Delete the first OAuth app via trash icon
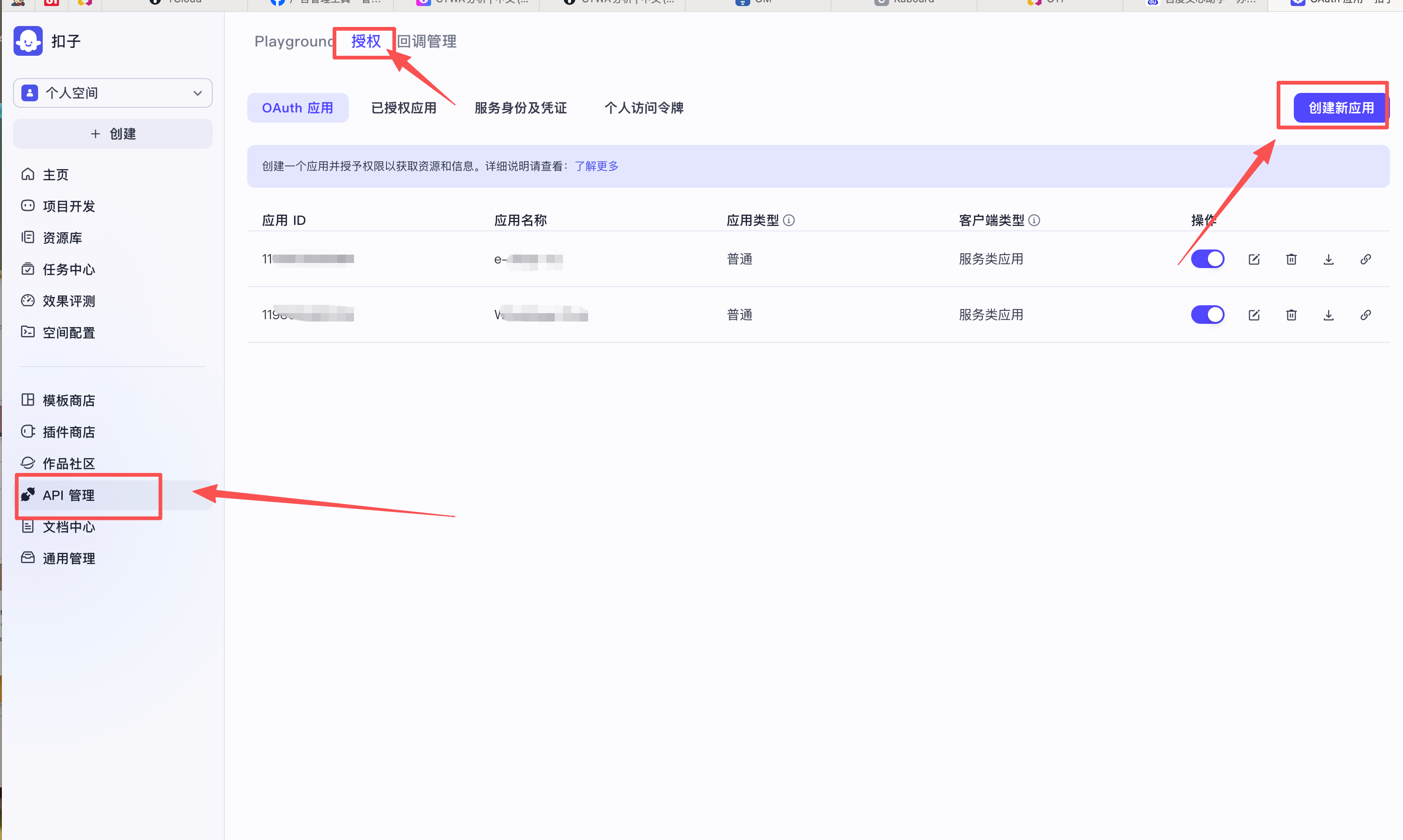The width and height of the screenshot is (1403, 840). click(1291, 259)
